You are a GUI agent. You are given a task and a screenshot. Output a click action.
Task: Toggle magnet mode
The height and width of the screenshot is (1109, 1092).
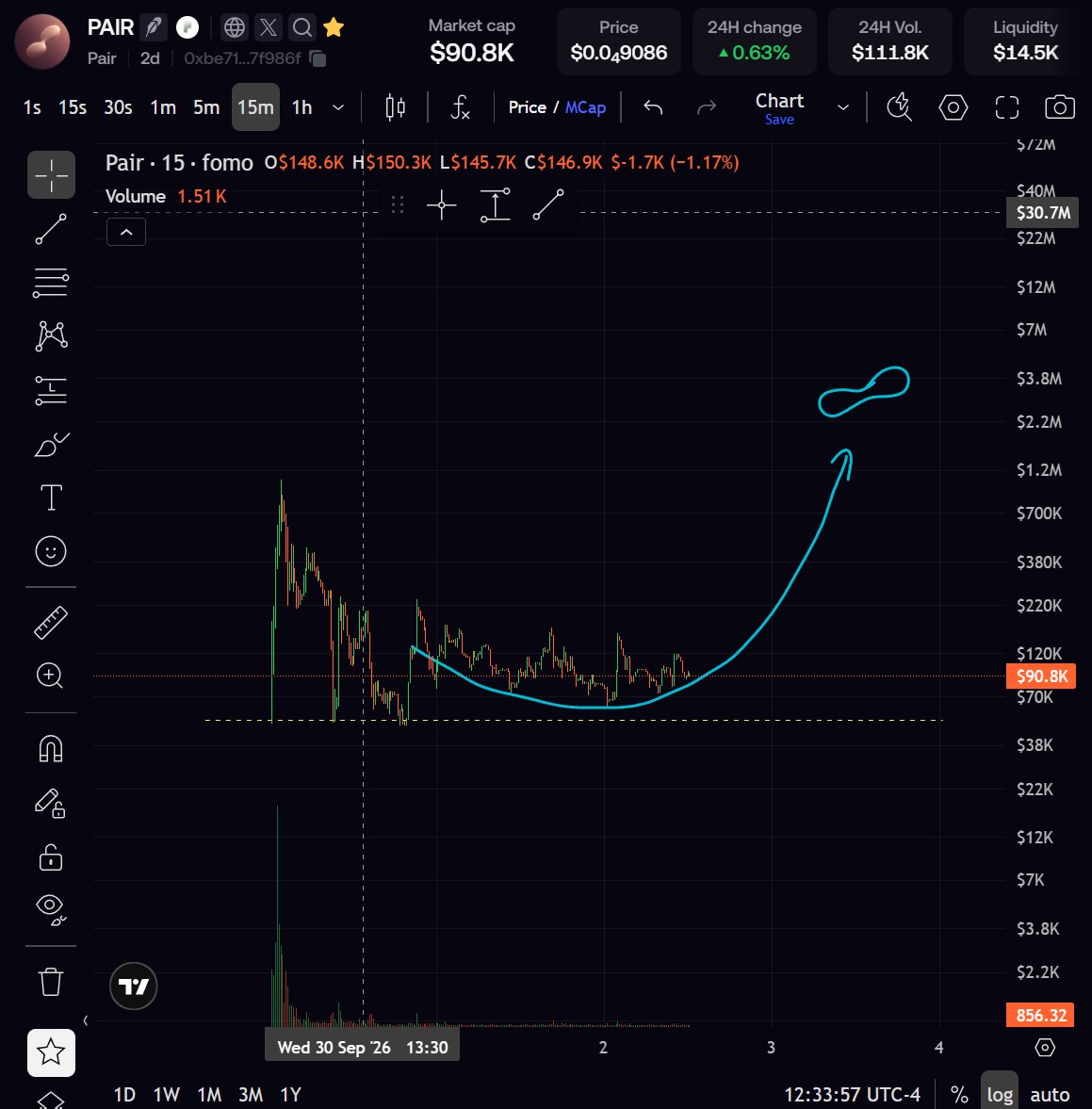click(51, 748)
